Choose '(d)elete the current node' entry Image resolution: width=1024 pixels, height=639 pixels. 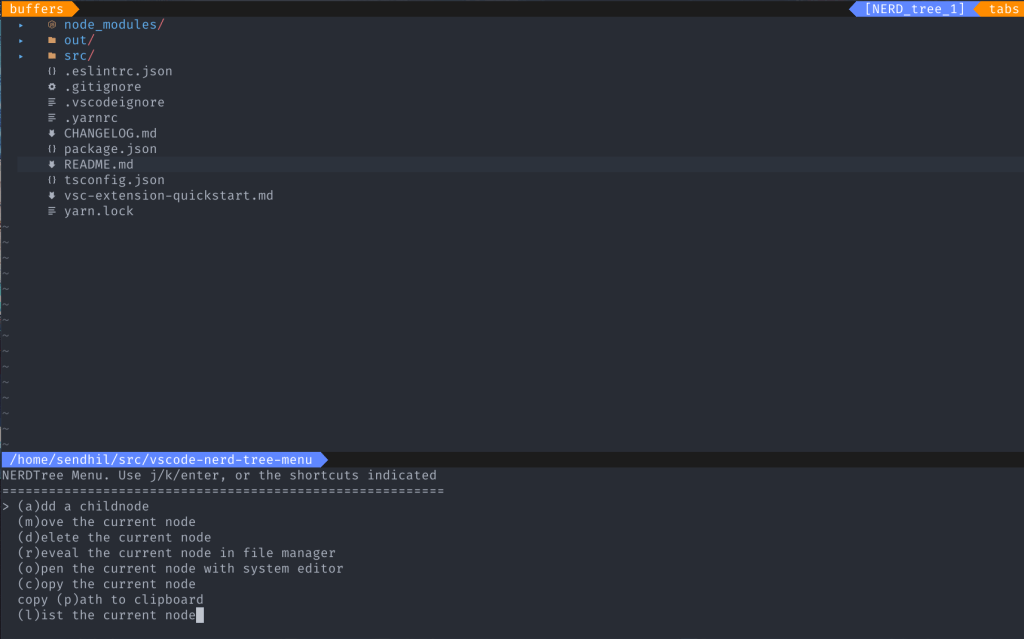click(114, 537)
